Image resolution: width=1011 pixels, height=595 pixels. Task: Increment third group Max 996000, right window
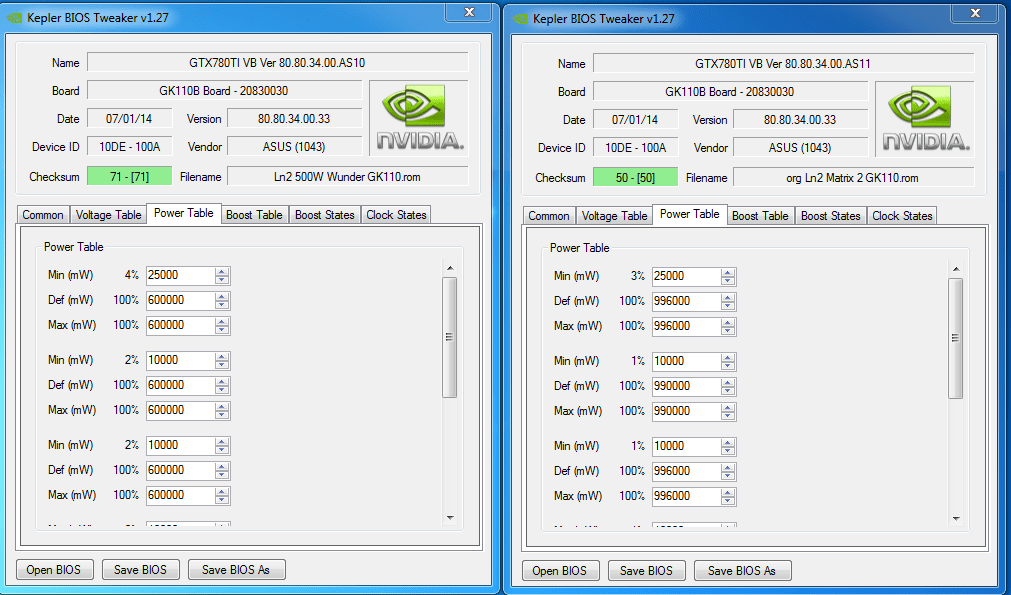pyautogui.click(x=729, y=493)
